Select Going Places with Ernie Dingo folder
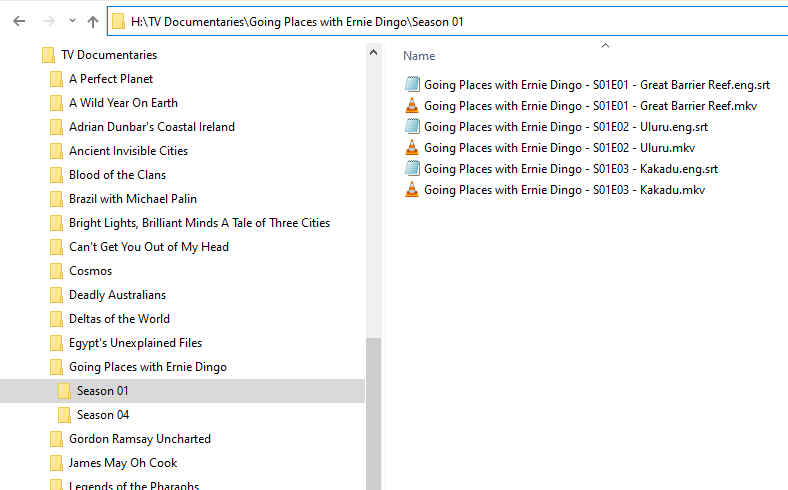This screenshot has width=788, height=490. tap(148, 367)
